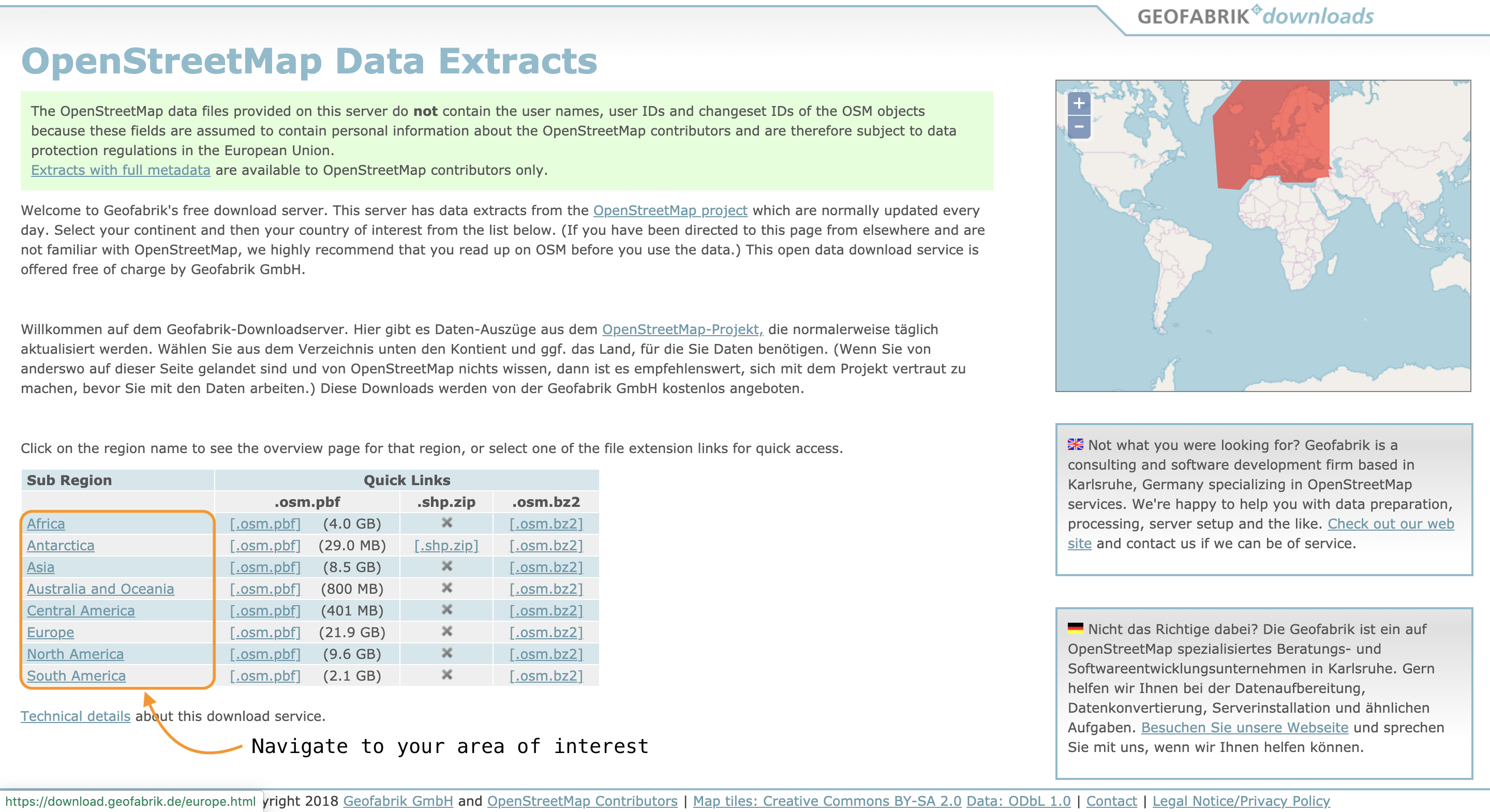Open the North America region page

tap(75, 654)
